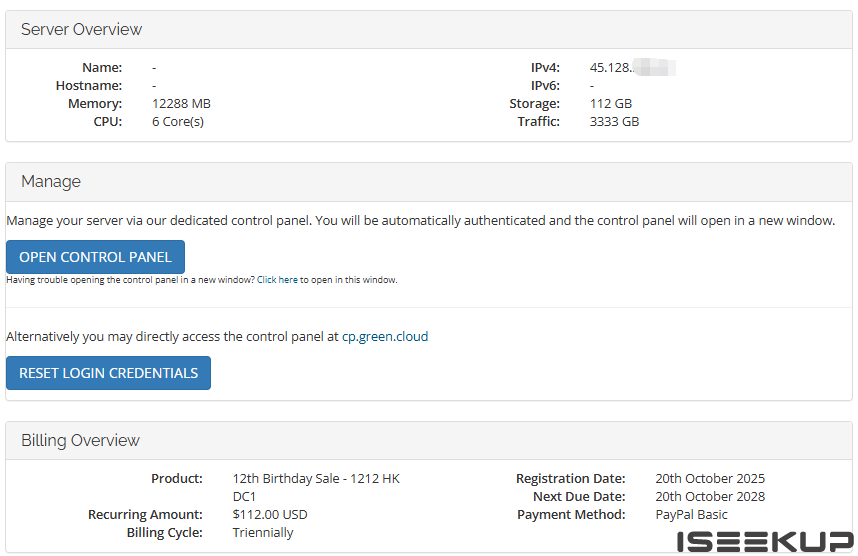The height and width of the screenshot is (556, 858).
Task: Follow the 'Click here' link
Action: (x=277, y=280)
